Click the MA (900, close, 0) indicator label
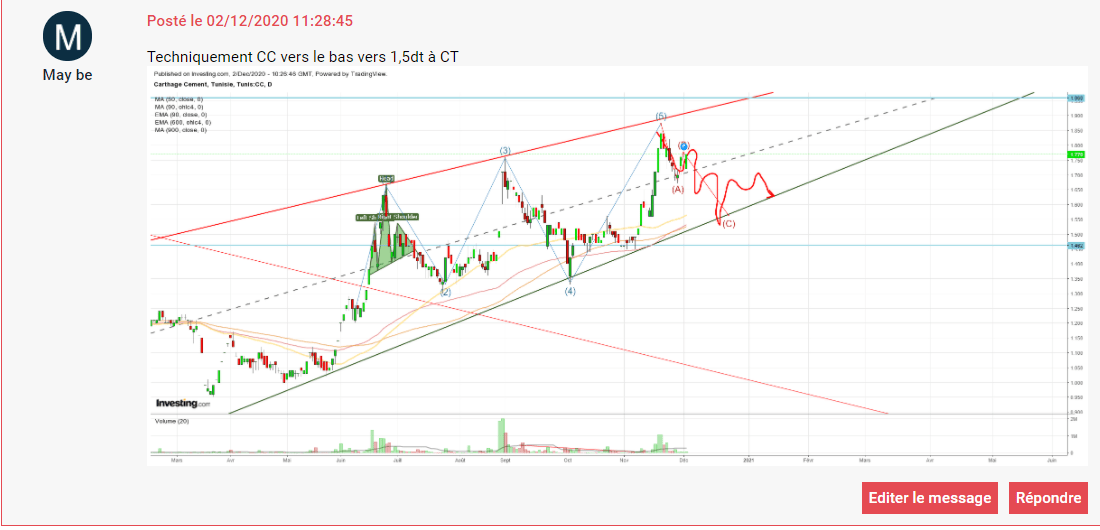 click(181, 130)
